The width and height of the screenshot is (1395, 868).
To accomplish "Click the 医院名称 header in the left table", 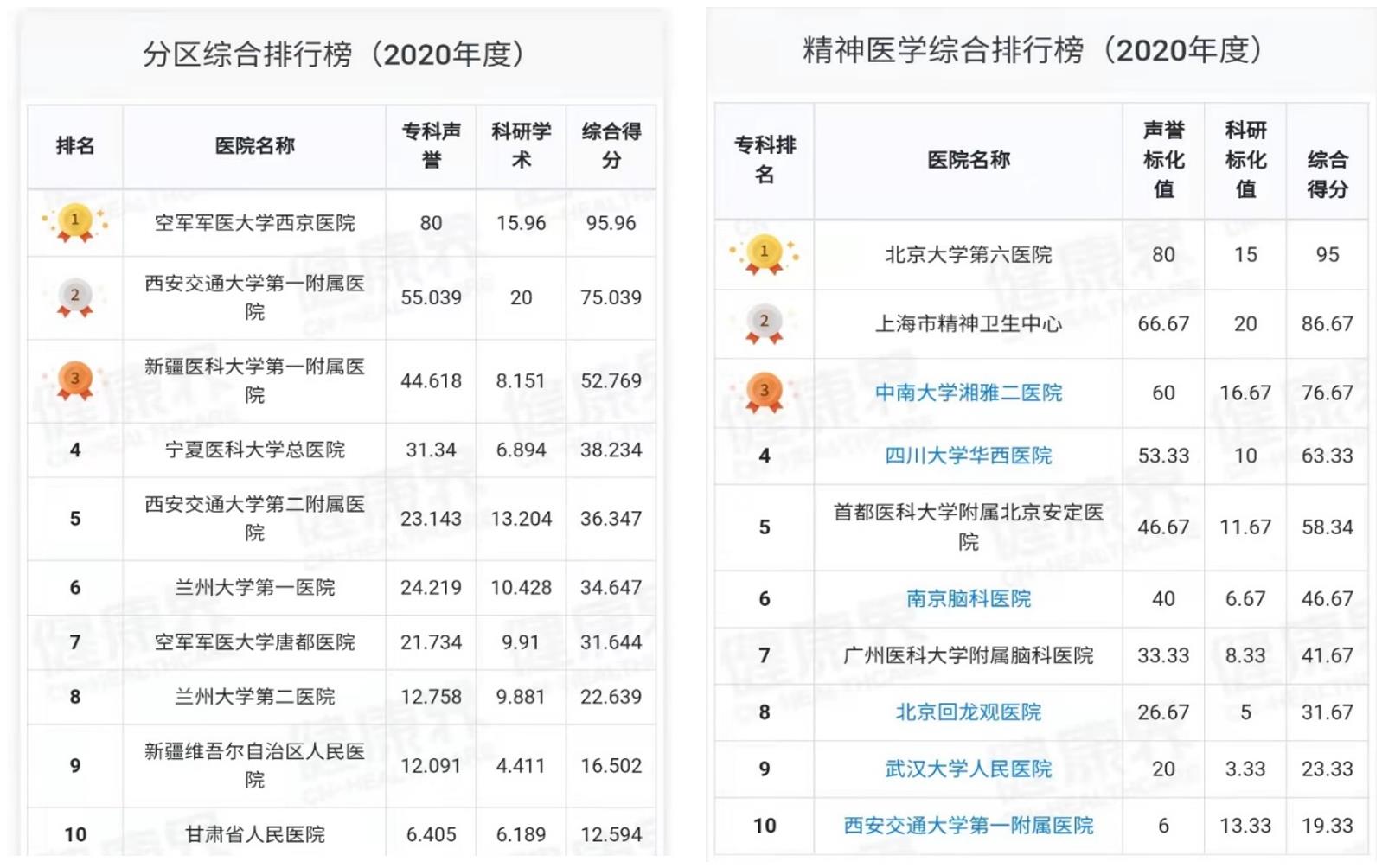I will tap(255, 146).
